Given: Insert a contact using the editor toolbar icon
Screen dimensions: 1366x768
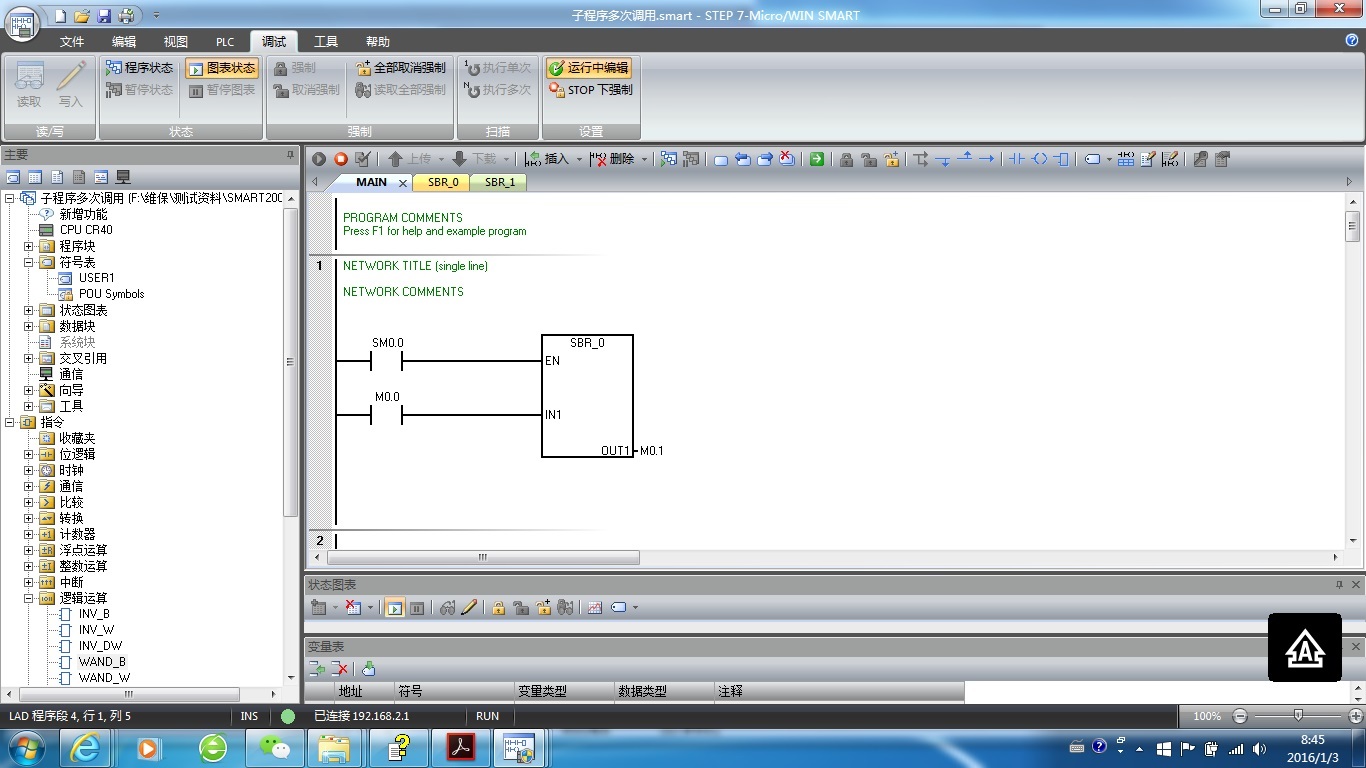Looking at the screenshot, I should pyautogui.click(x=1017, y=159).
